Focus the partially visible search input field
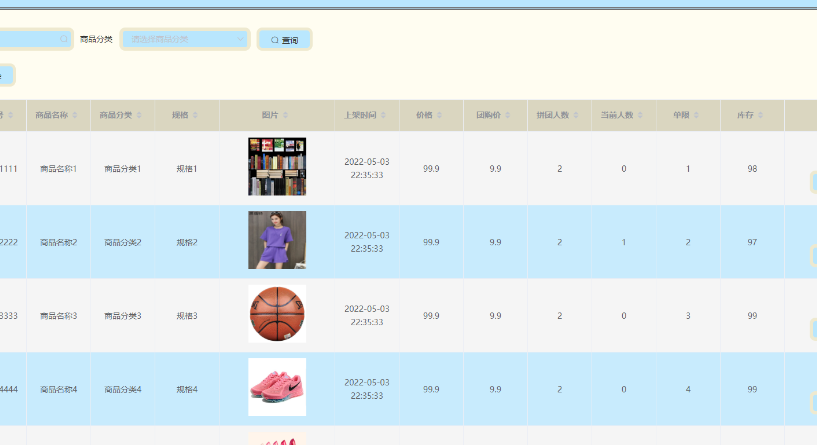 [x=35, y=39]
